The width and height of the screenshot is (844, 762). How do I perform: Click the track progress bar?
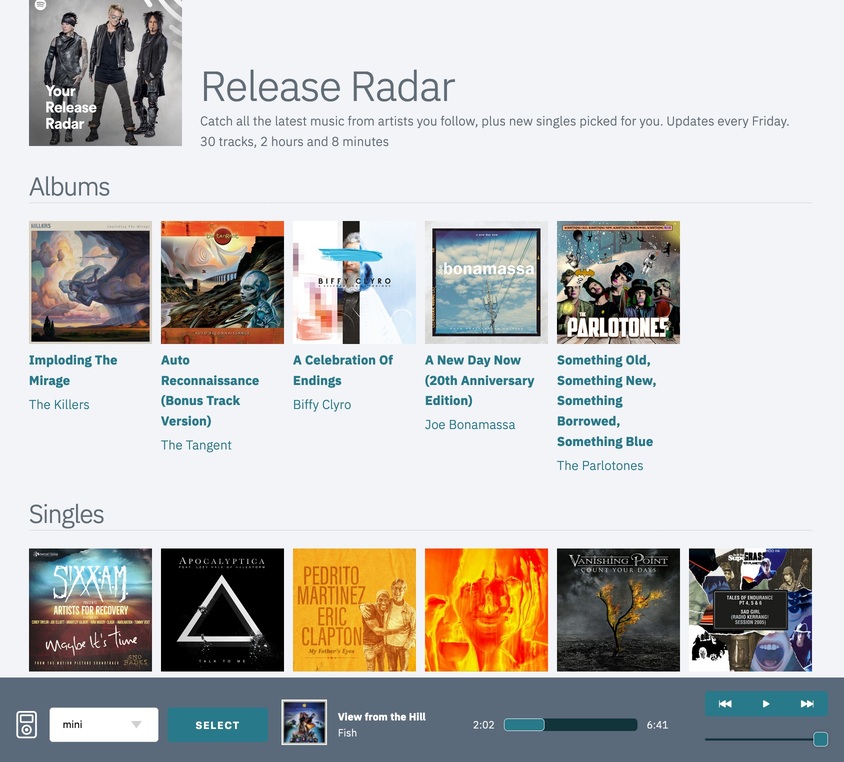[571, 725]
